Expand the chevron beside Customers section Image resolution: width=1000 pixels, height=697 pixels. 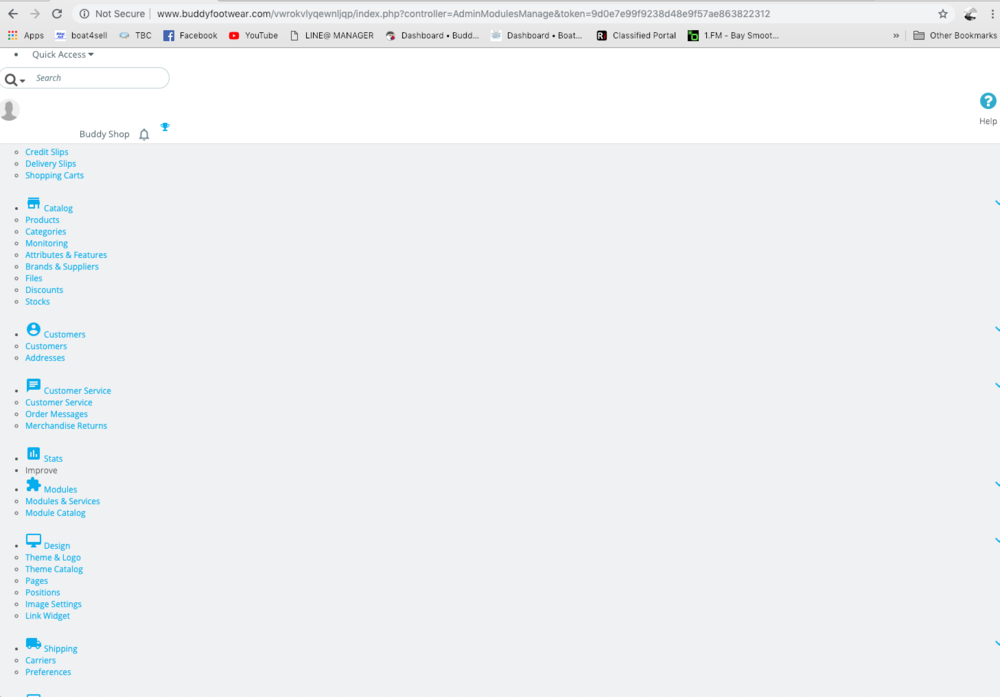click(x=996, y=327)
